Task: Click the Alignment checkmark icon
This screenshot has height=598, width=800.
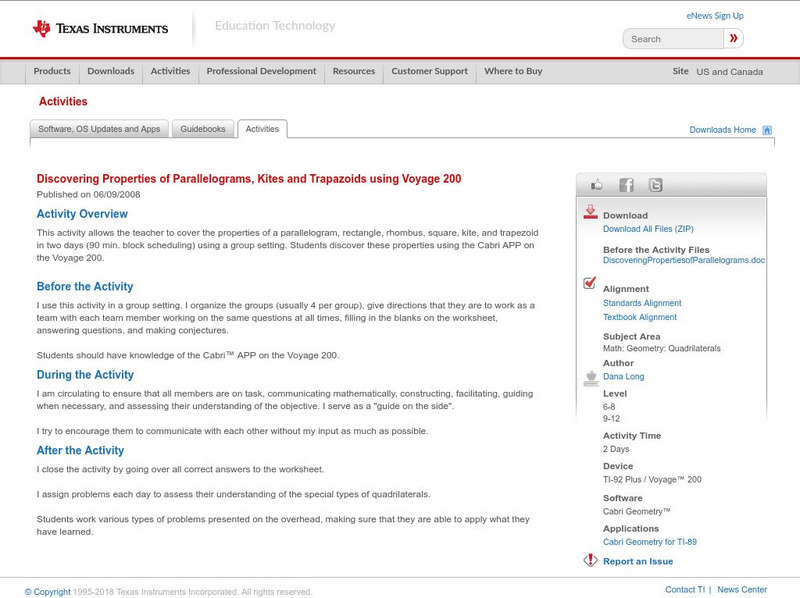Action: pos(589,283)
